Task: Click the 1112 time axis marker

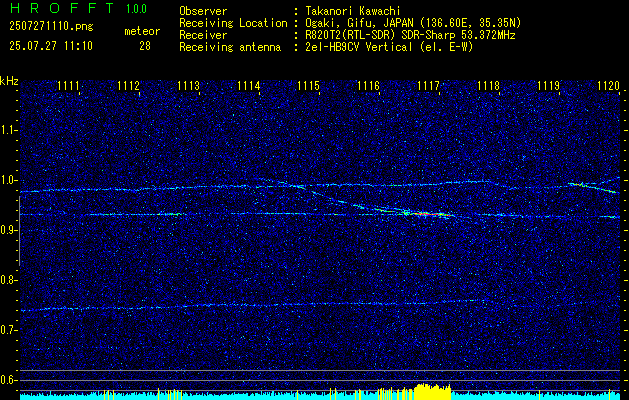Action: pyautogui.click(x=128, y=85)
